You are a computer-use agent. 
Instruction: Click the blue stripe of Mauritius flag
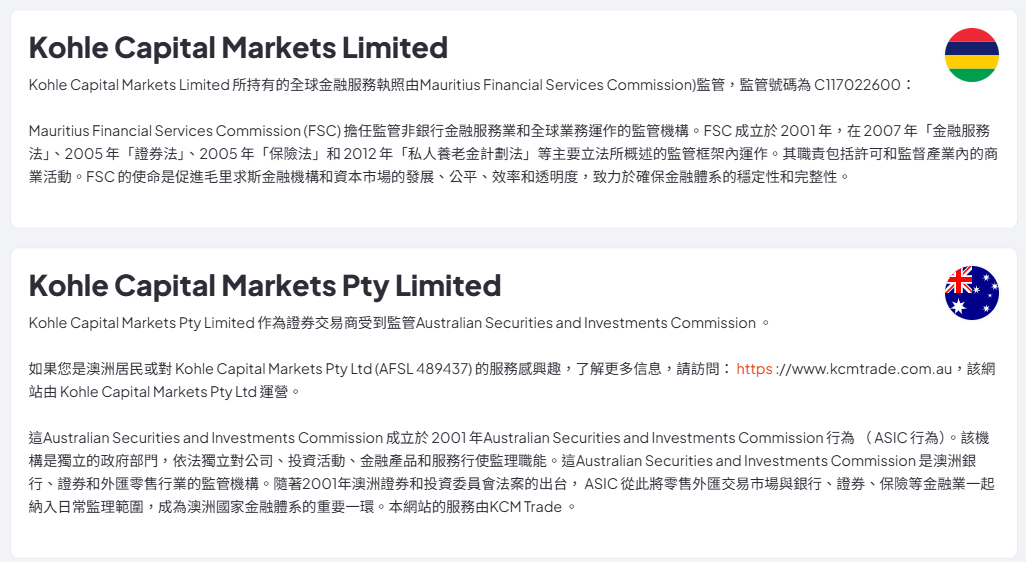point(972,48)
